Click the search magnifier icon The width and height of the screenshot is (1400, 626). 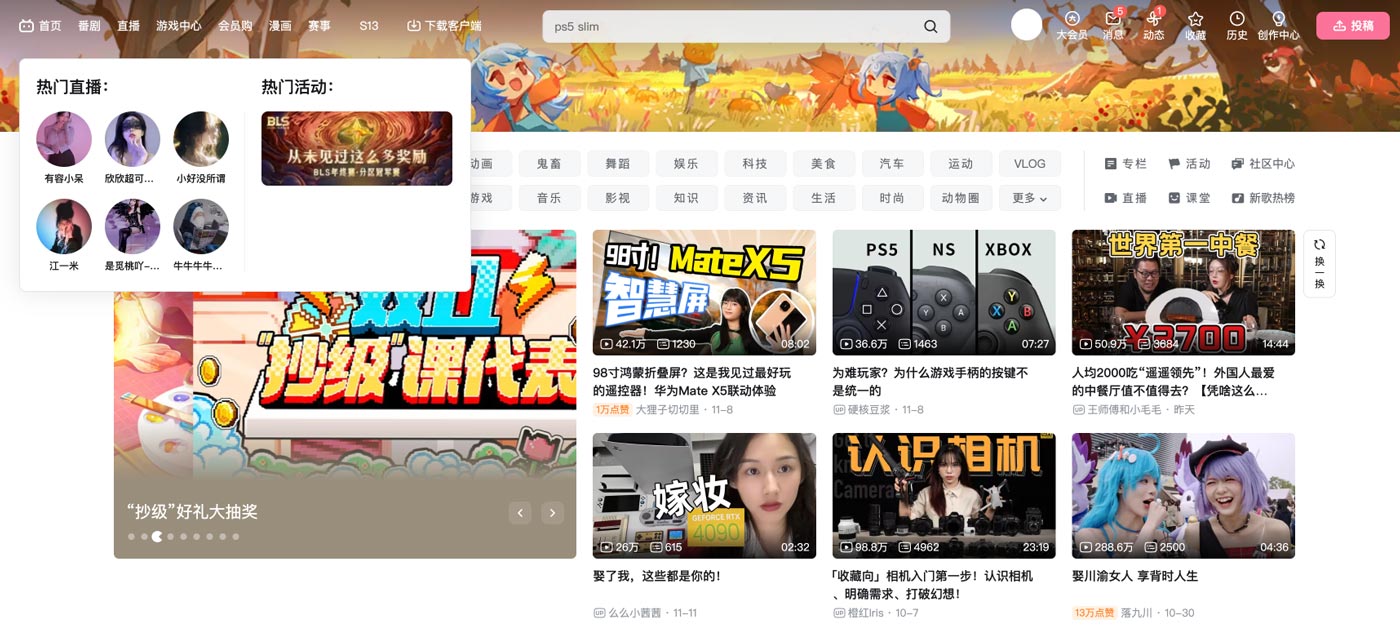click(930, 27)
